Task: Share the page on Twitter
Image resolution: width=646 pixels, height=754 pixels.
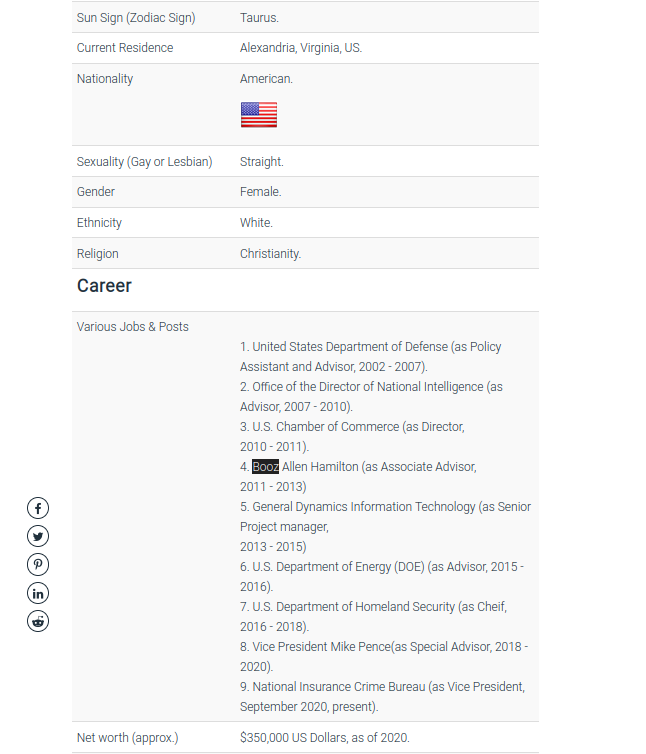Action: click(38, 536)
